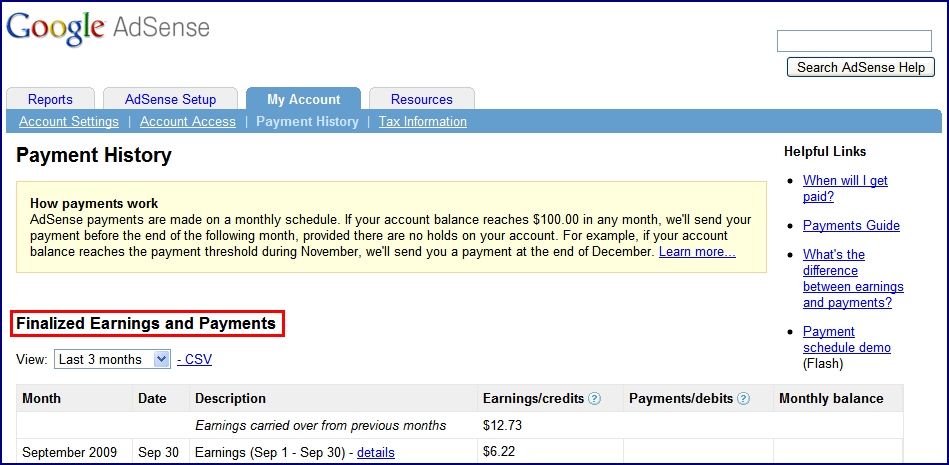The height and width of the screenshot is (465, 949).
Task: Select the $6.22 September earnings value
Action: (x=499, y=451)
